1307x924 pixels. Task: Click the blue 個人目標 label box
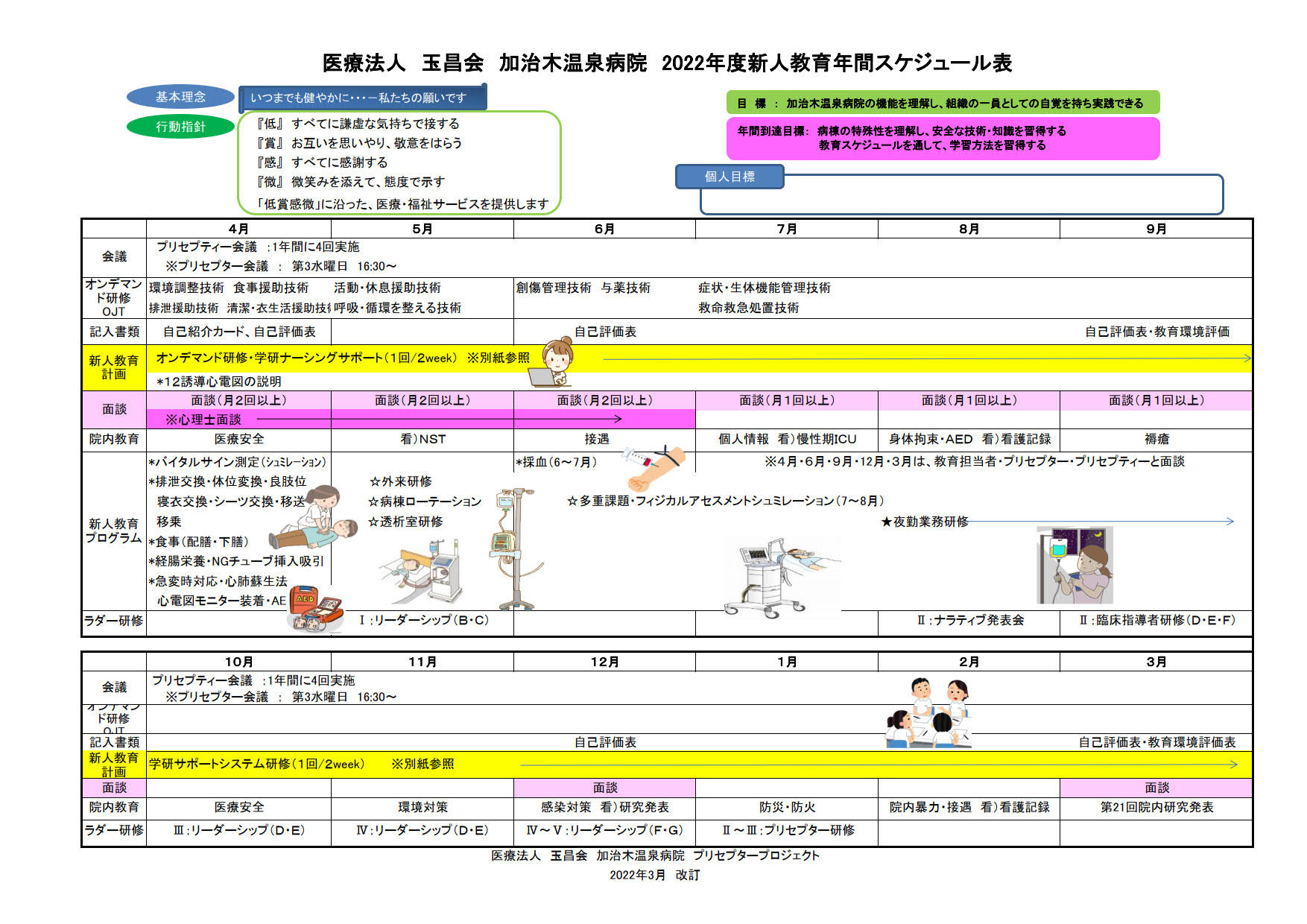click(730, 177)
